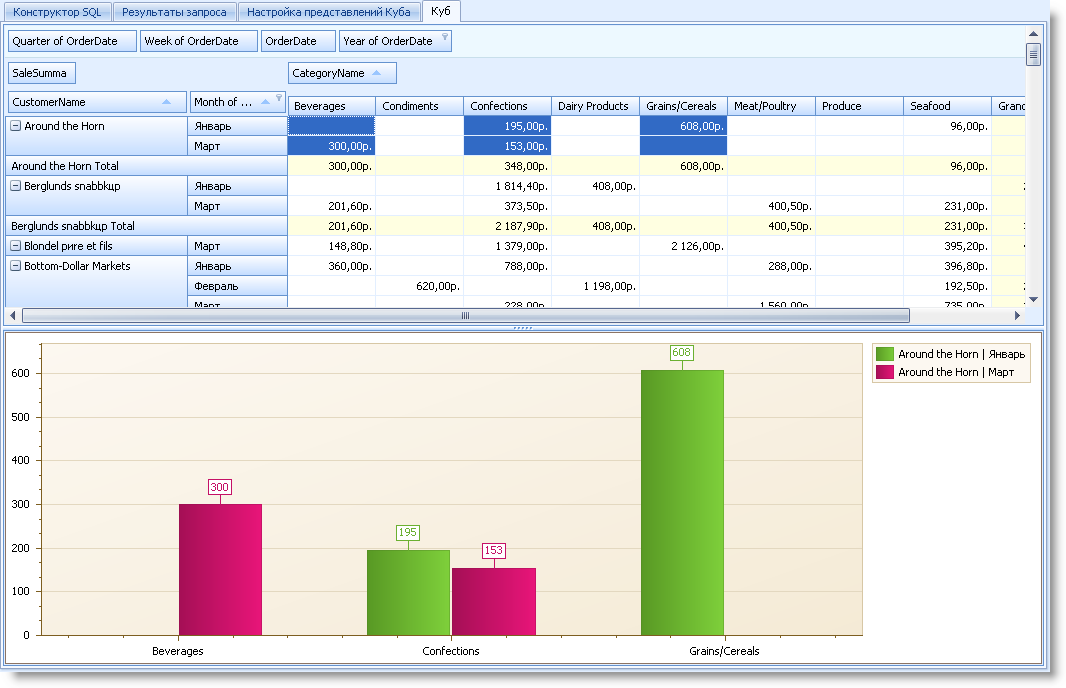Click the Quarter of OrderDate field button
1066x688 pixels.
(71, 41)
